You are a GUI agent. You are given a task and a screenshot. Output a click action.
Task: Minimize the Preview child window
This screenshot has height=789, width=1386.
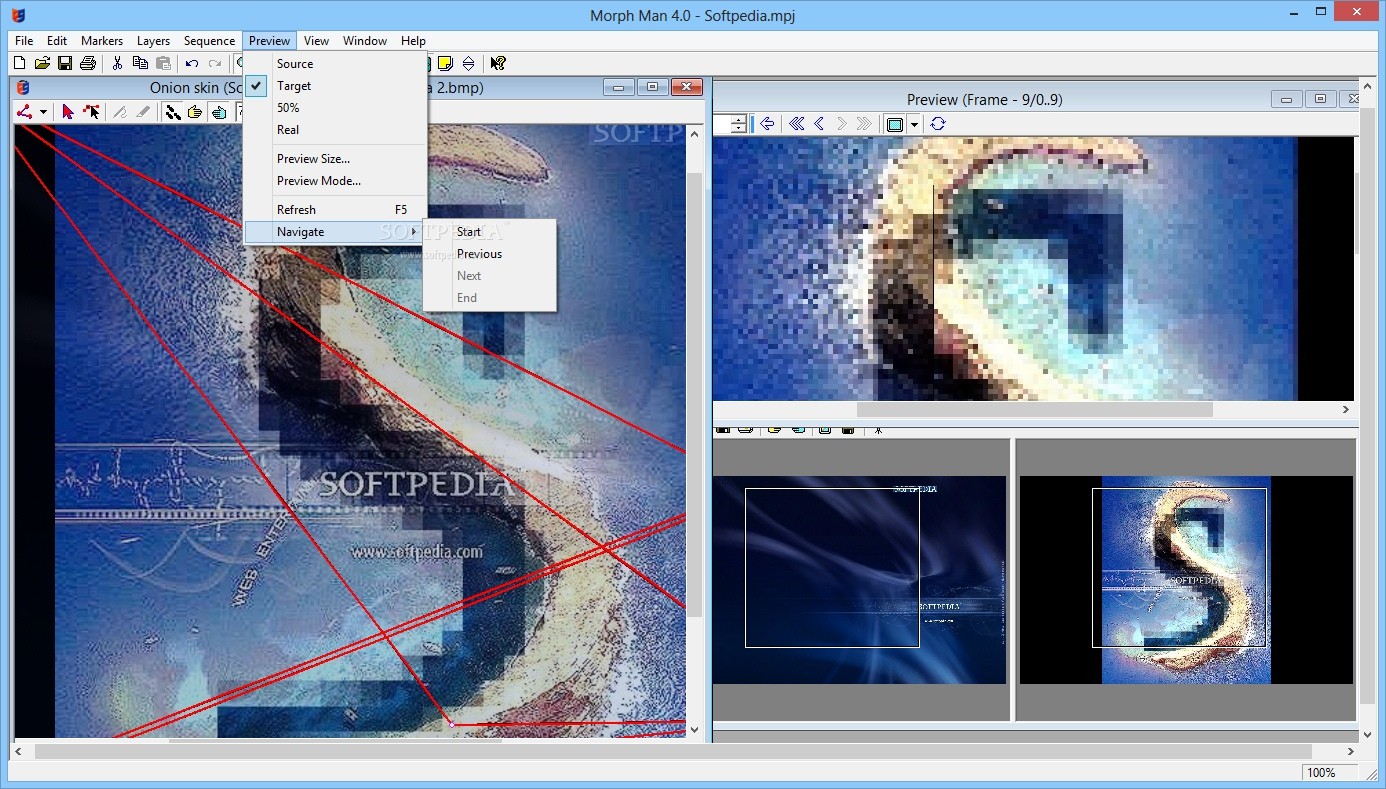pyautogui.click(x=1287, y=99)
